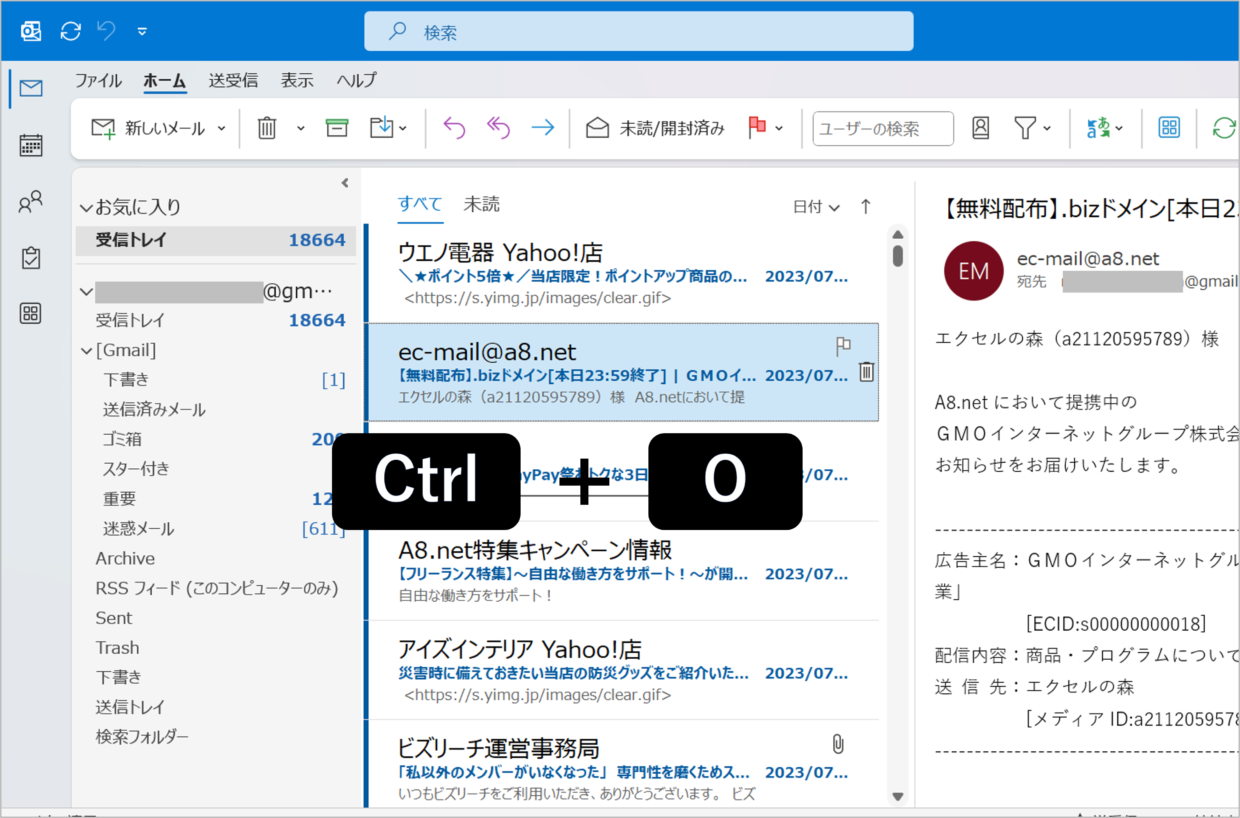Click the ユーザーの検索 input field
The height and width of the screenshot is (818, 1240).
[883, 128]
